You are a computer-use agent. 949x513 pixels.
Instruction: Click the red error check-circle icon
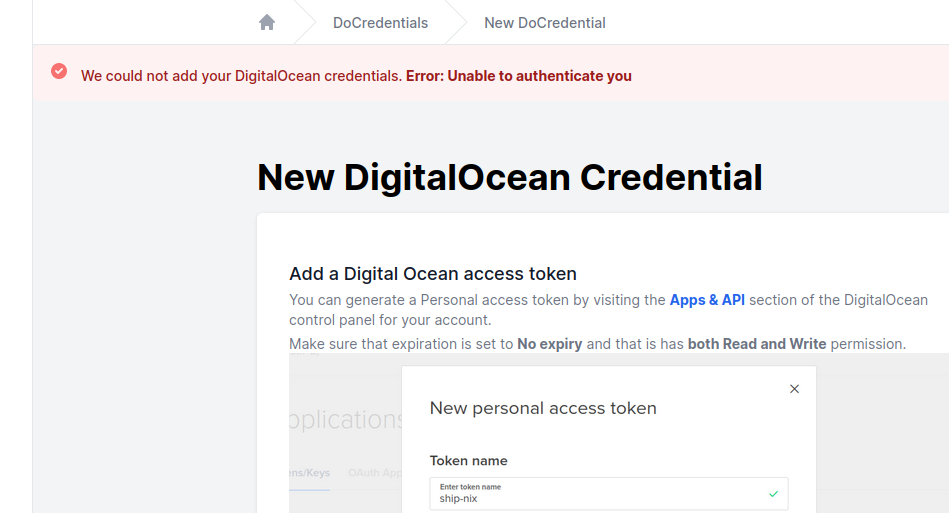tap(59, 71)
